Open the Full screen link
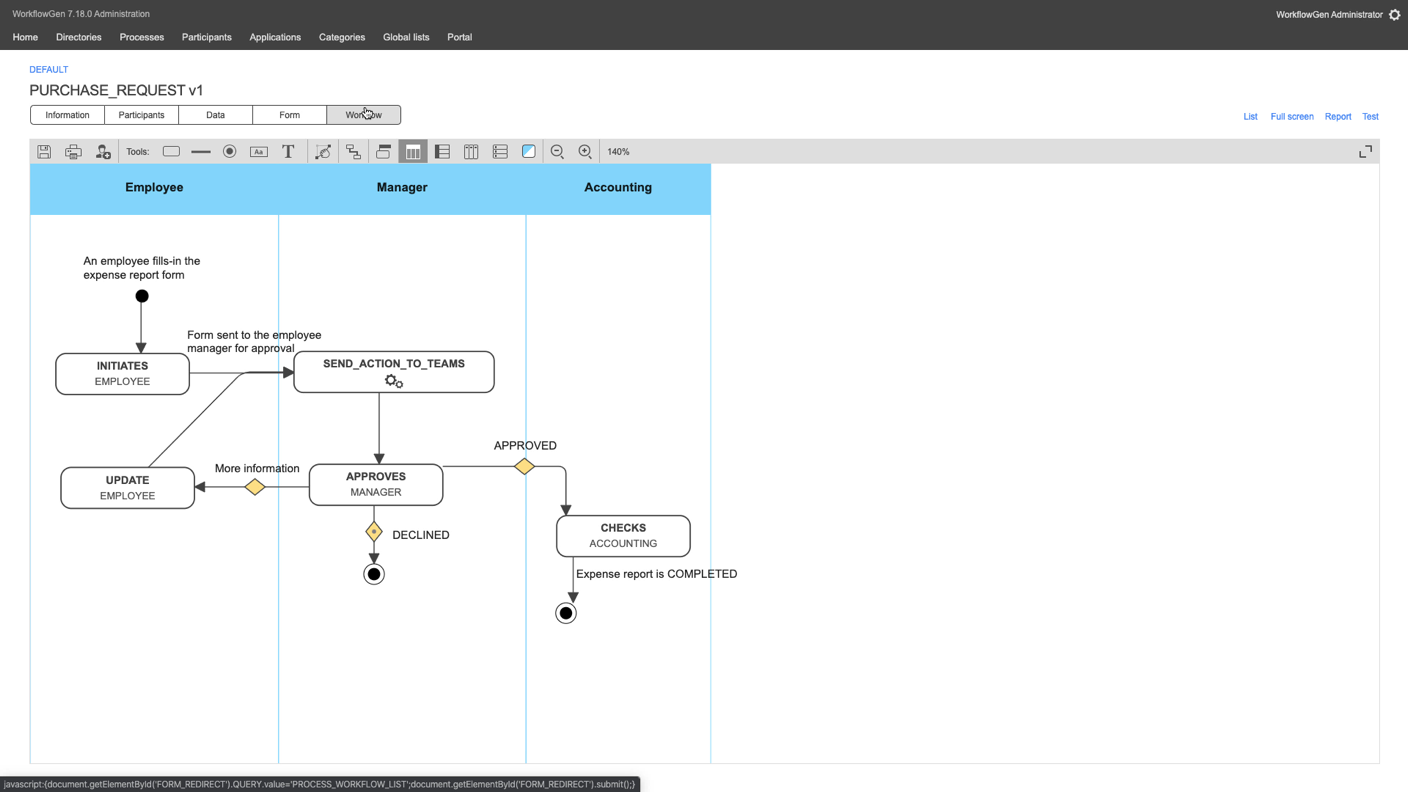This screenshot has width=1408, height=792. pos(1291,117)
